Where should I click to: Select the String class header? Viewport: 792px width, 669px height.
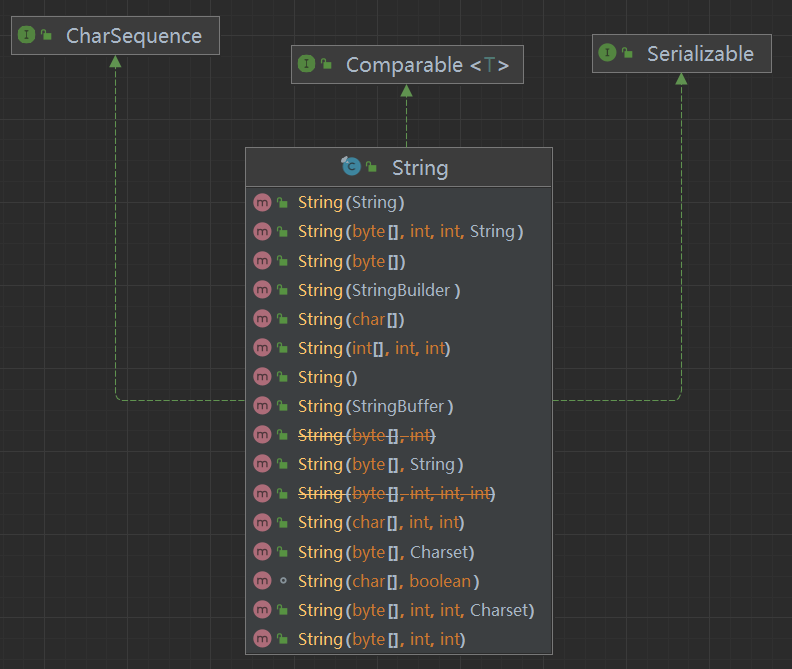[419, 167]
